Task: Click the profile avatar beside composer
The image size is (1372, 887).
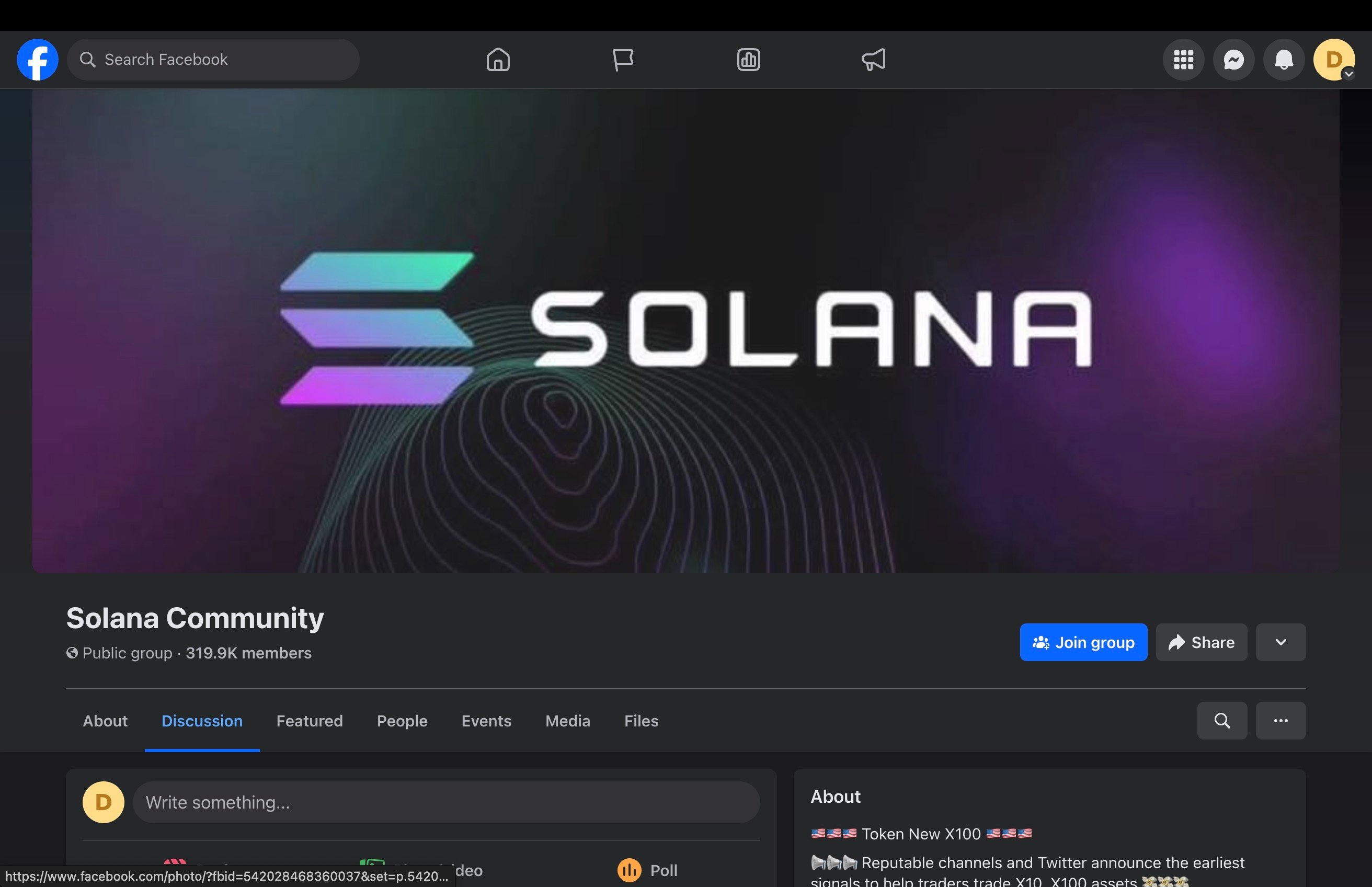Action: 103,802
